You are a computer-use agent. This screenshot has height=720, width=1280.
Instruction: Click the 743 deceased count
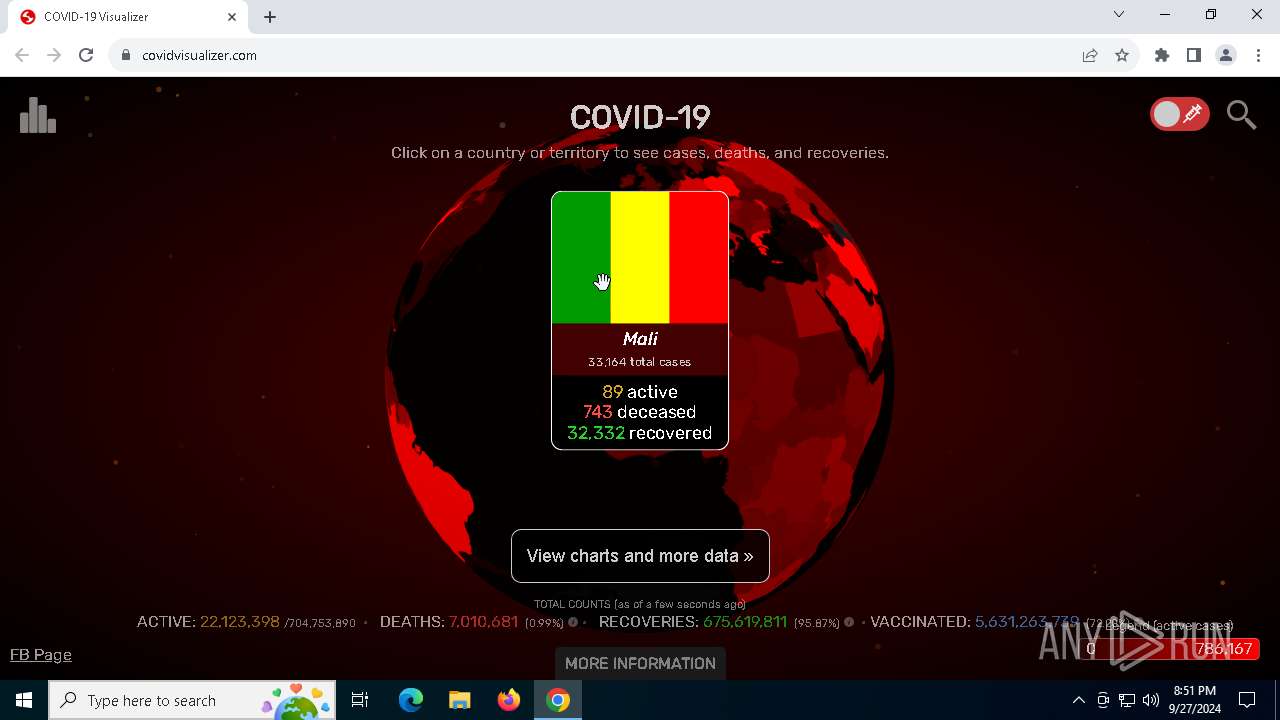pos(640,412)
